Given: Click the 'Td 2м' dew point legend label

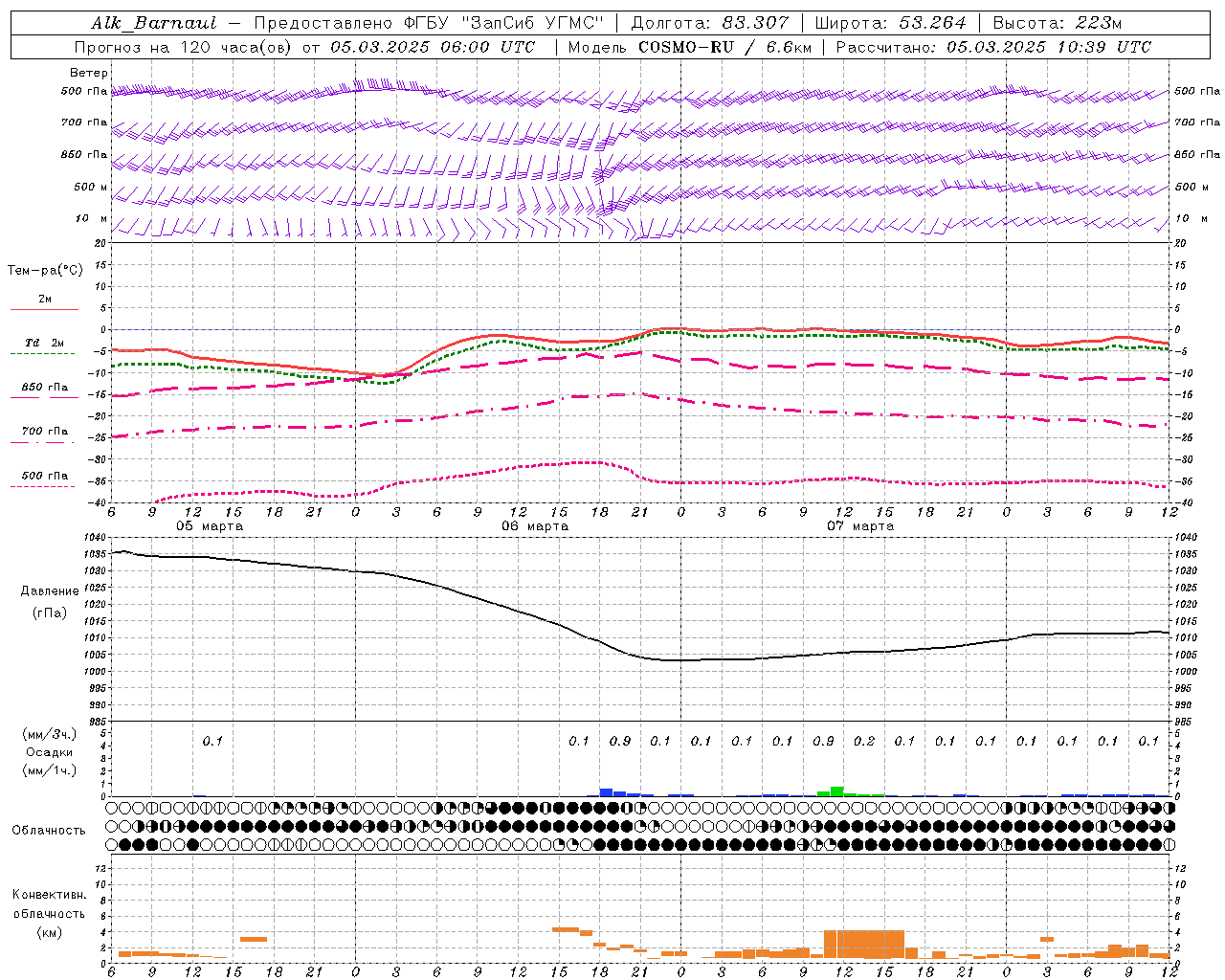Looking at the screenshot, I should 45,343.
